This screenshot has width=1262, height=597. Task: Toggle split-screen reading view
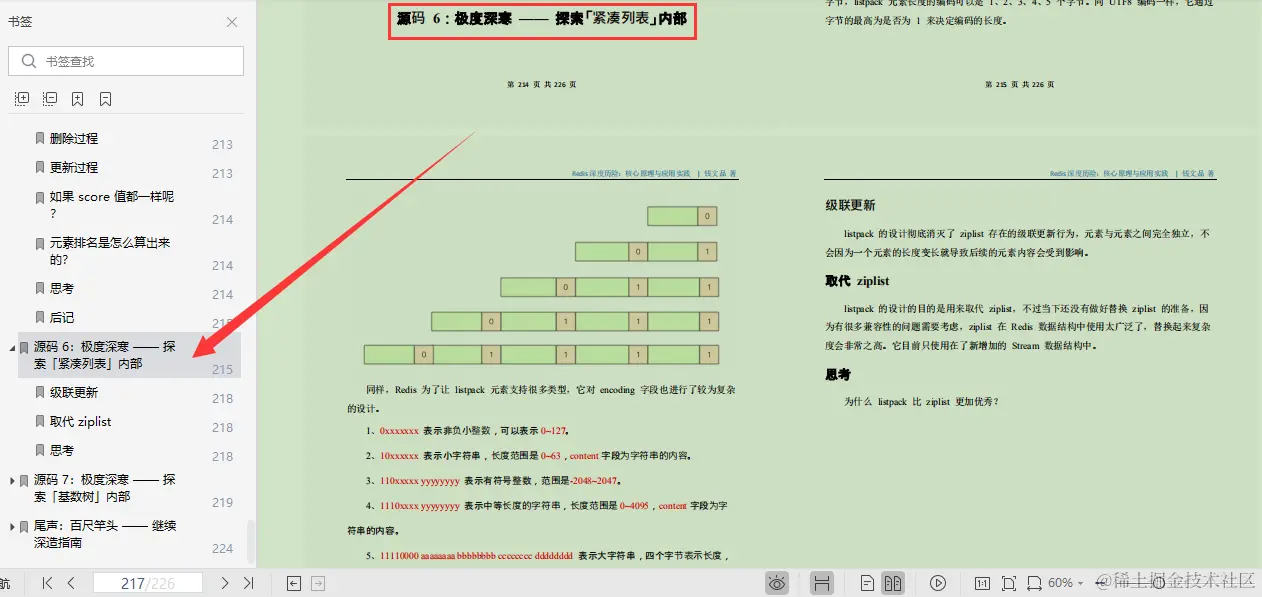pos(823,582)
